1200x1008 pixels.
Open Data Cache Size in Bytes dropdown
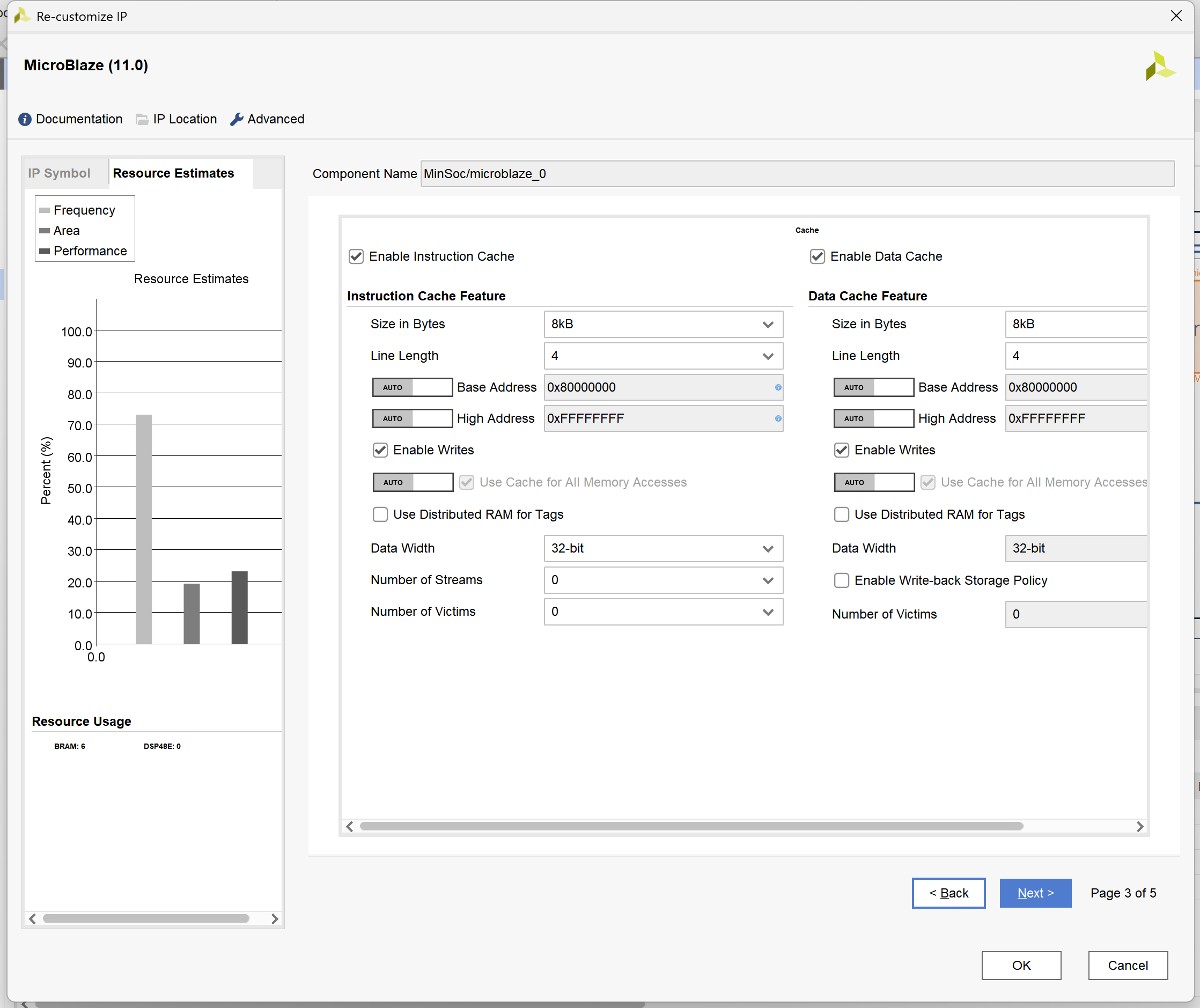tap(1076, 324)
